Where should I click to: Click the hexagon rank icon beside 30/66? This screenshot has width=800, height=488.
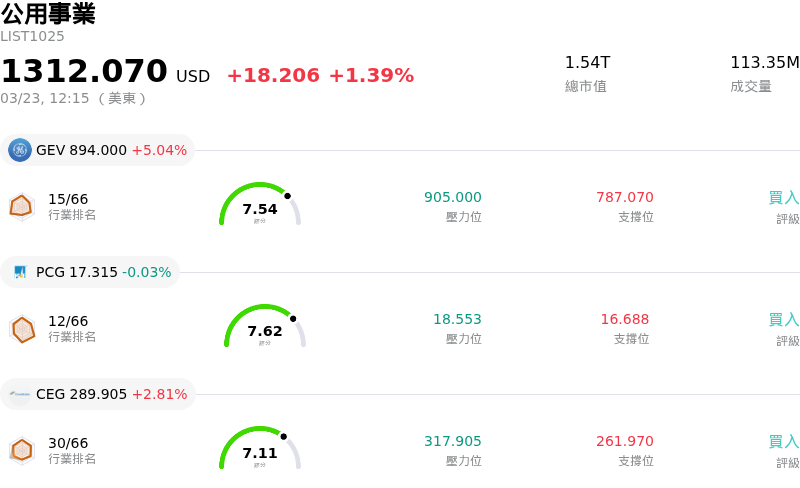click(21, 451)
